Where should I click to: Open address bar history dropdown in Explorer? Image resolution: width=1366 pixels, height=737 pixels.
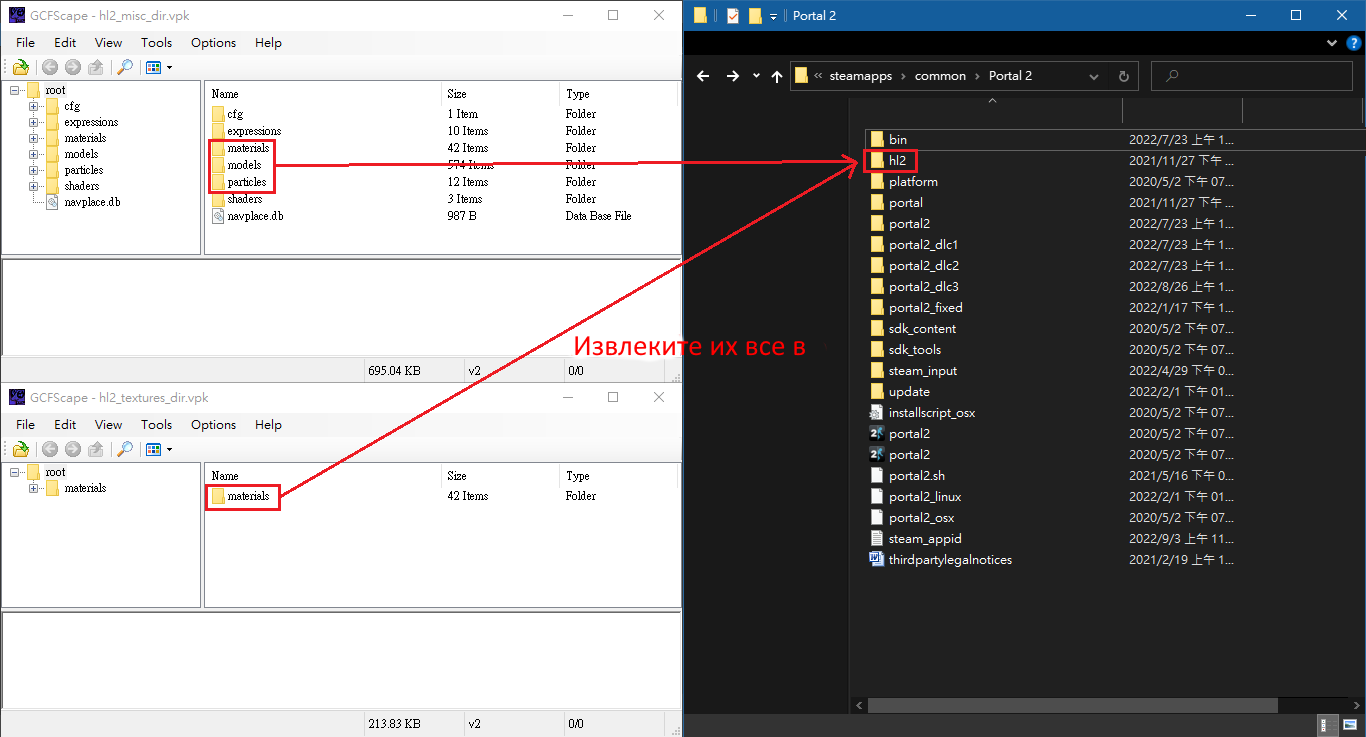[x=1093, y=76]
